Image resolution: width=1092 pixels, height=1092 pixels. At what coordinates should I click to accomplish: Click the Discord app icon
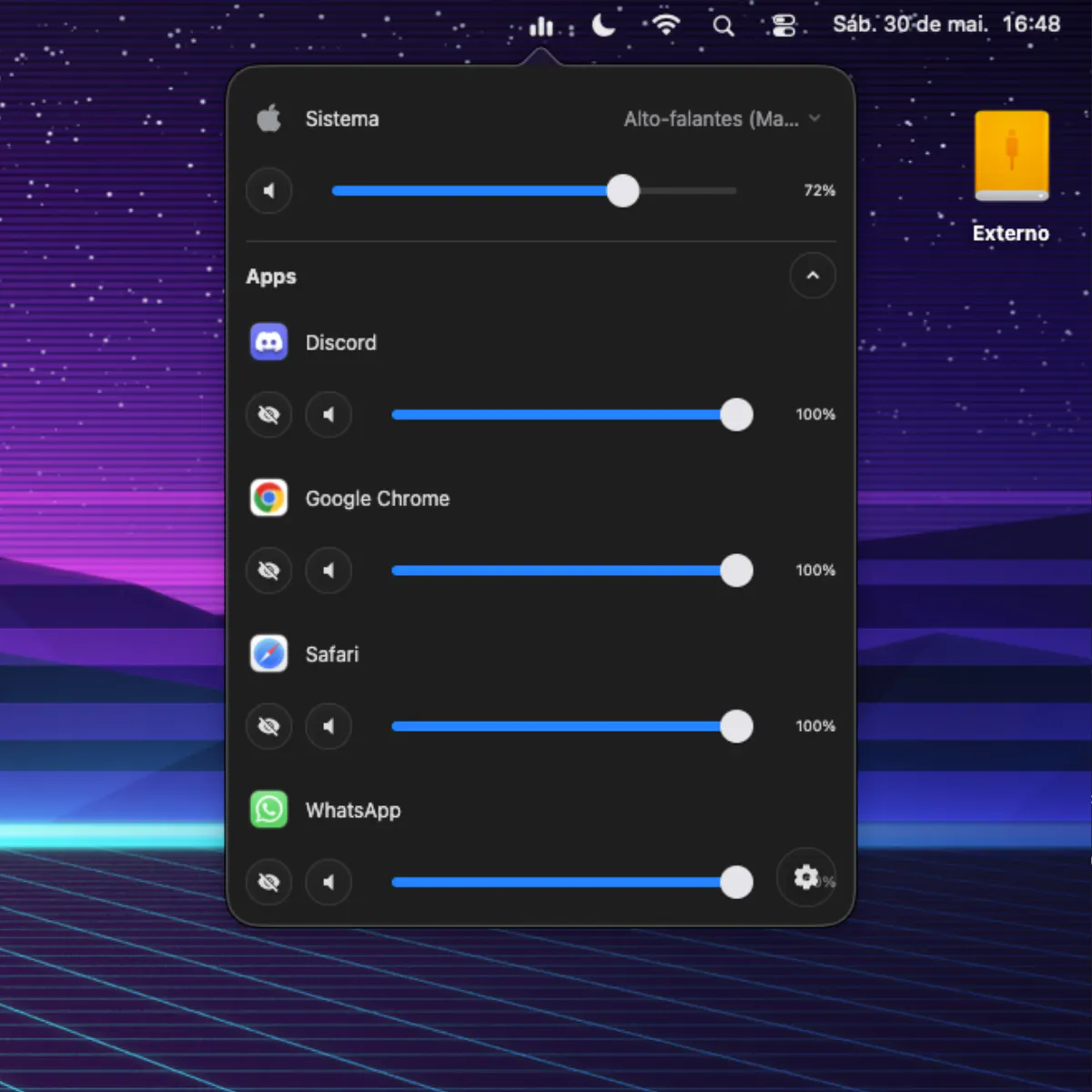click(x=268, y=342)
